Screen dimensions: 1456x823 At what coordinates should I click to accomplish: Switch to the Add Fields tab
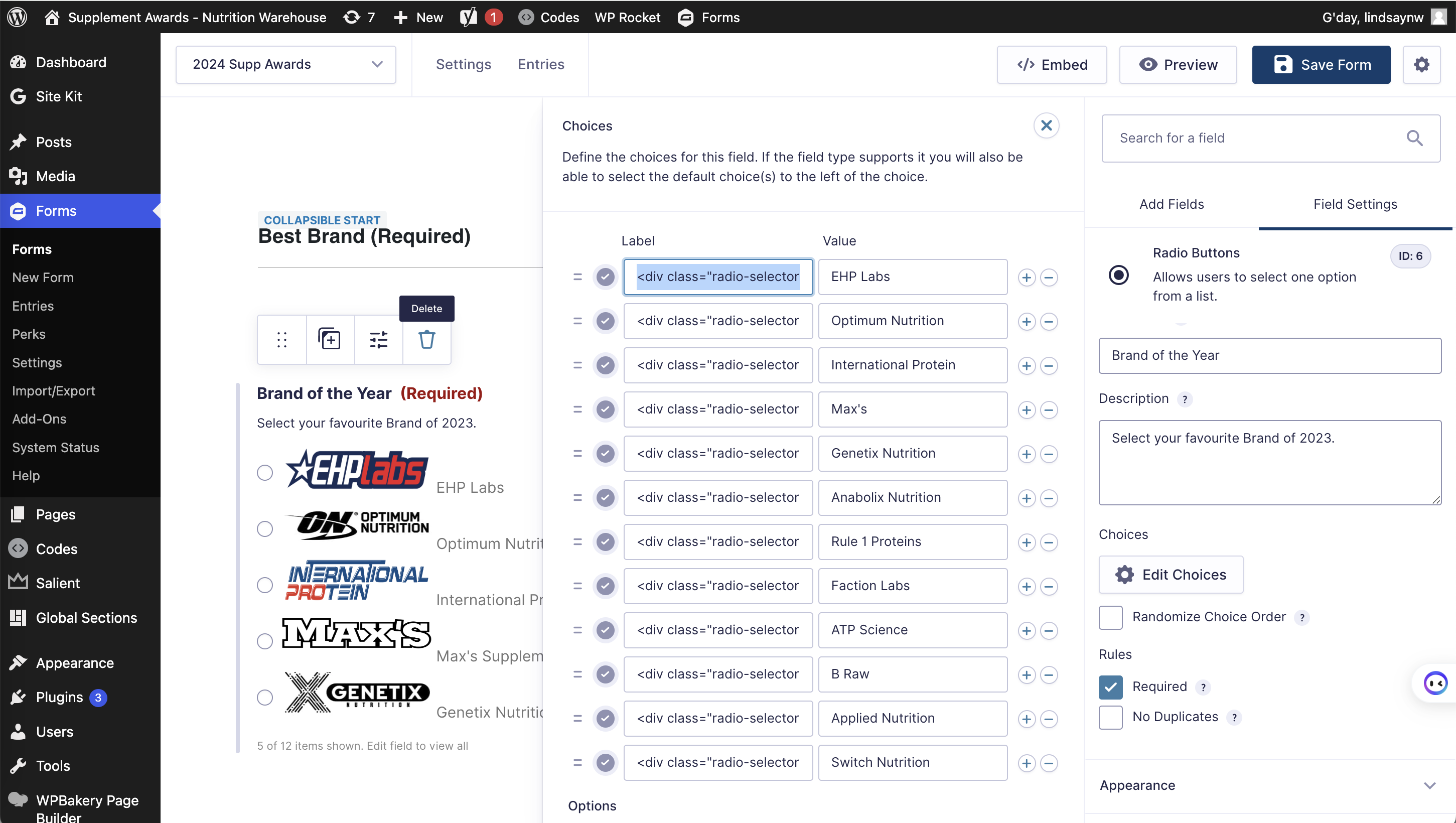click(1171, 204)
